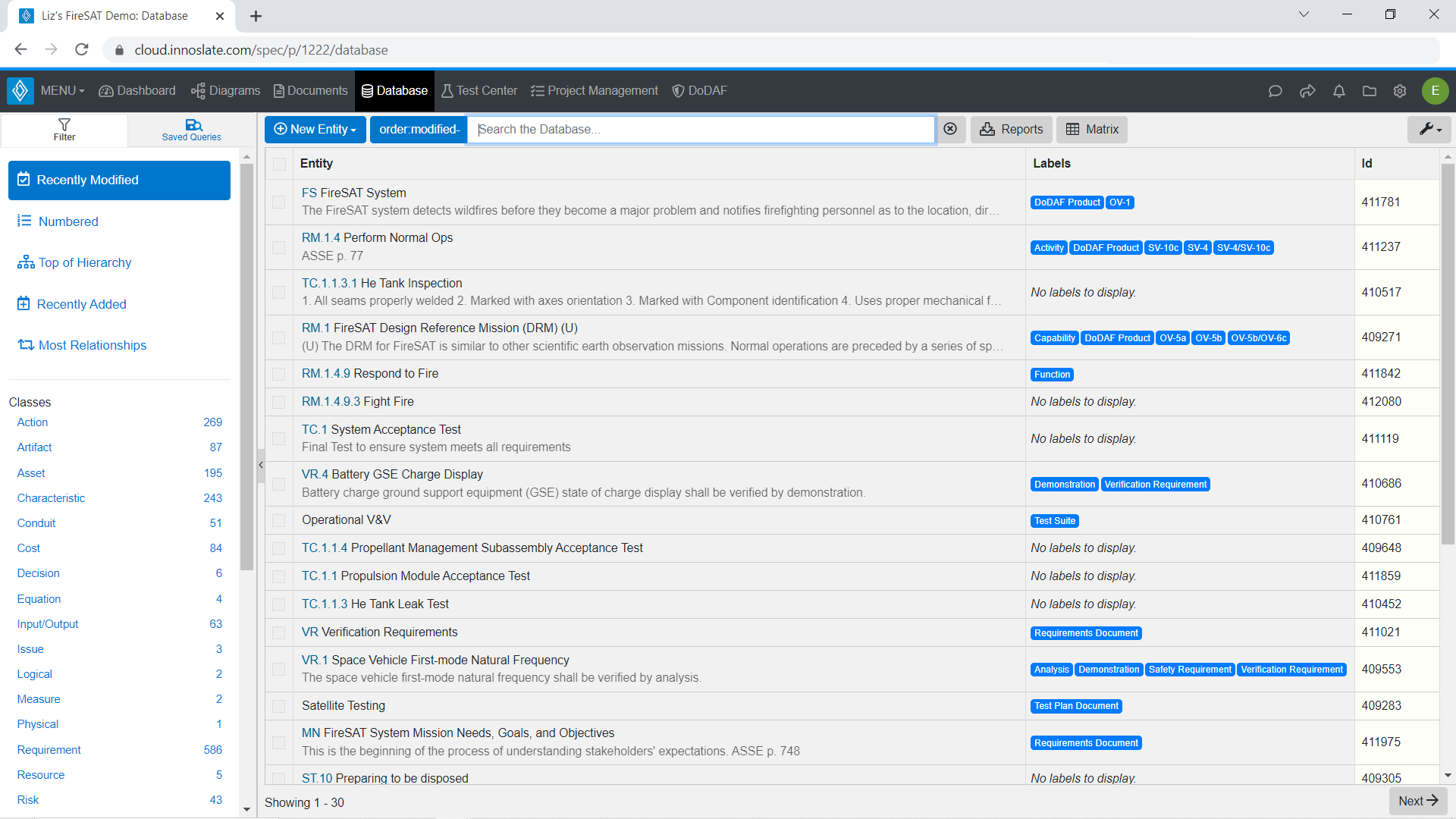Filter by Characteristic class
Viewport: 1456px width, 819px height.
[x=52, y=498]
